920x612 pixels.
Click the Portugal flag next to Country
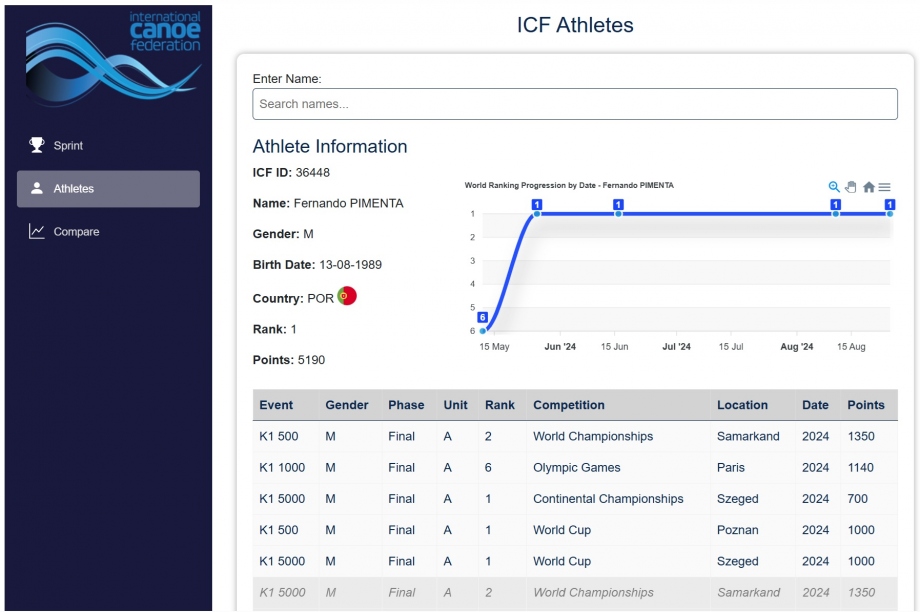tap(345, 295)
